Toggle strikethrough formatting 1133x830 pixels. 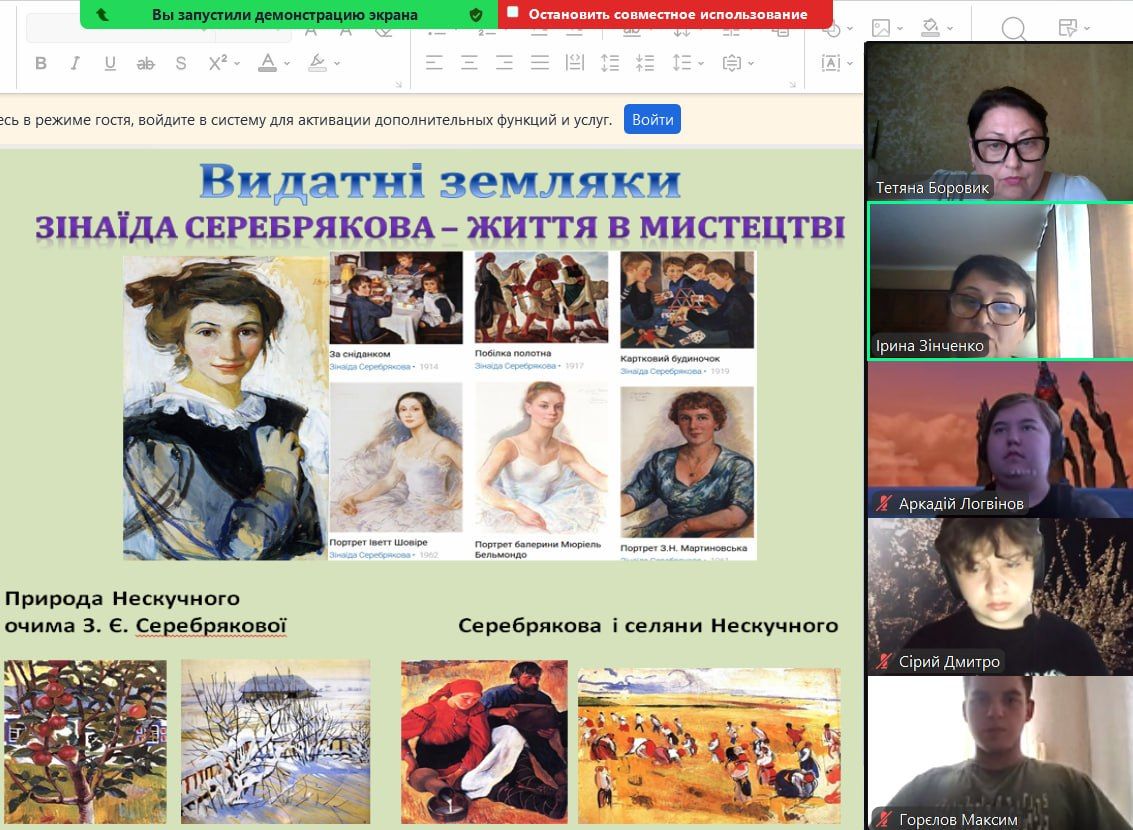click(145, 64)
